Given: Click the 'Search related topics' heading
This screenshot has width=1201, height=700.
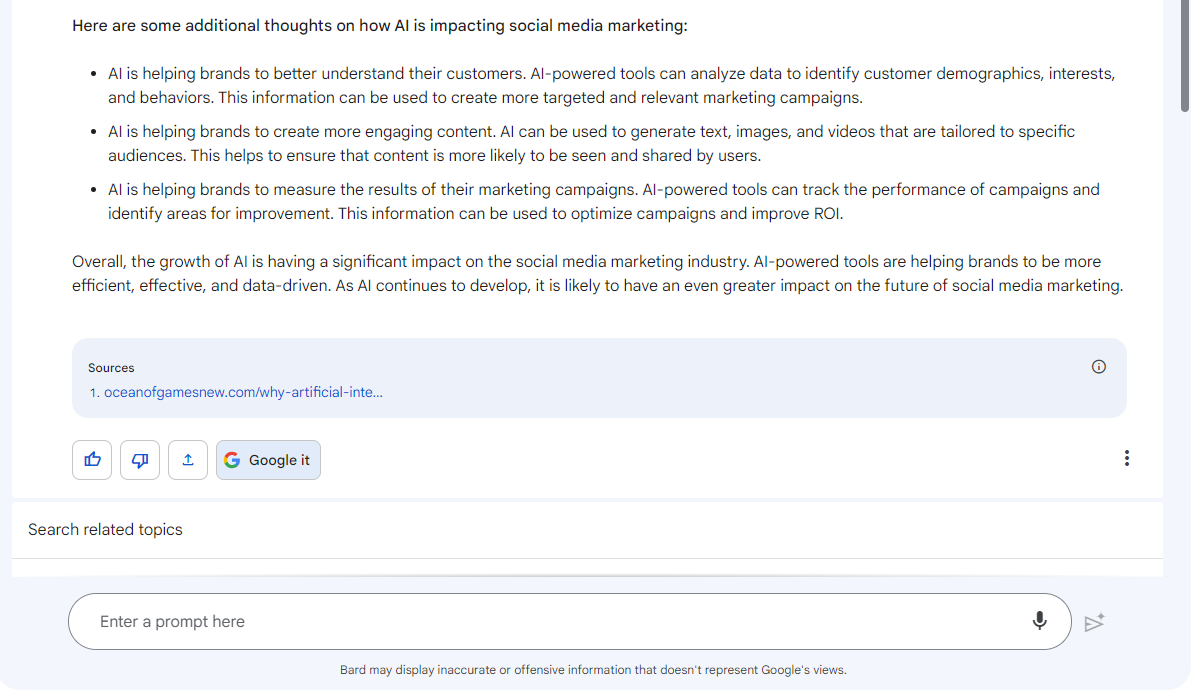Looking at the screenshot, I should coord(105,529).
